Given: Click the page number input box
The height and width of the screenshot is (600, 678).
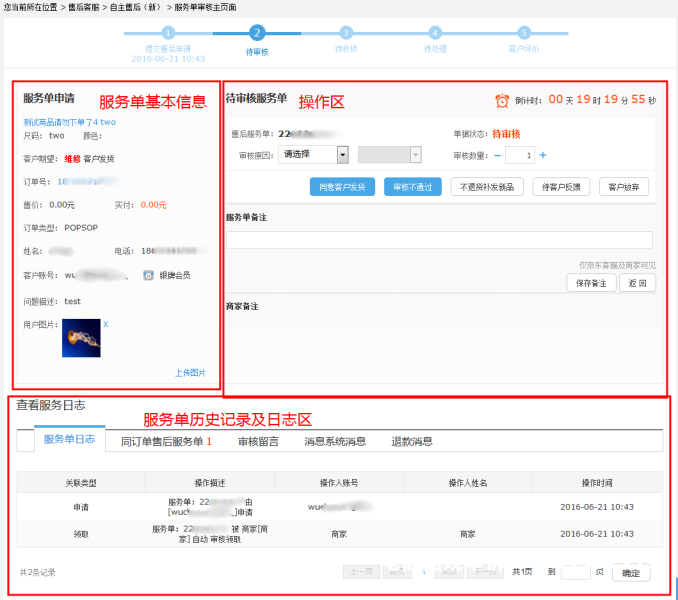Looking at the screenshot, I should (576, 572).
